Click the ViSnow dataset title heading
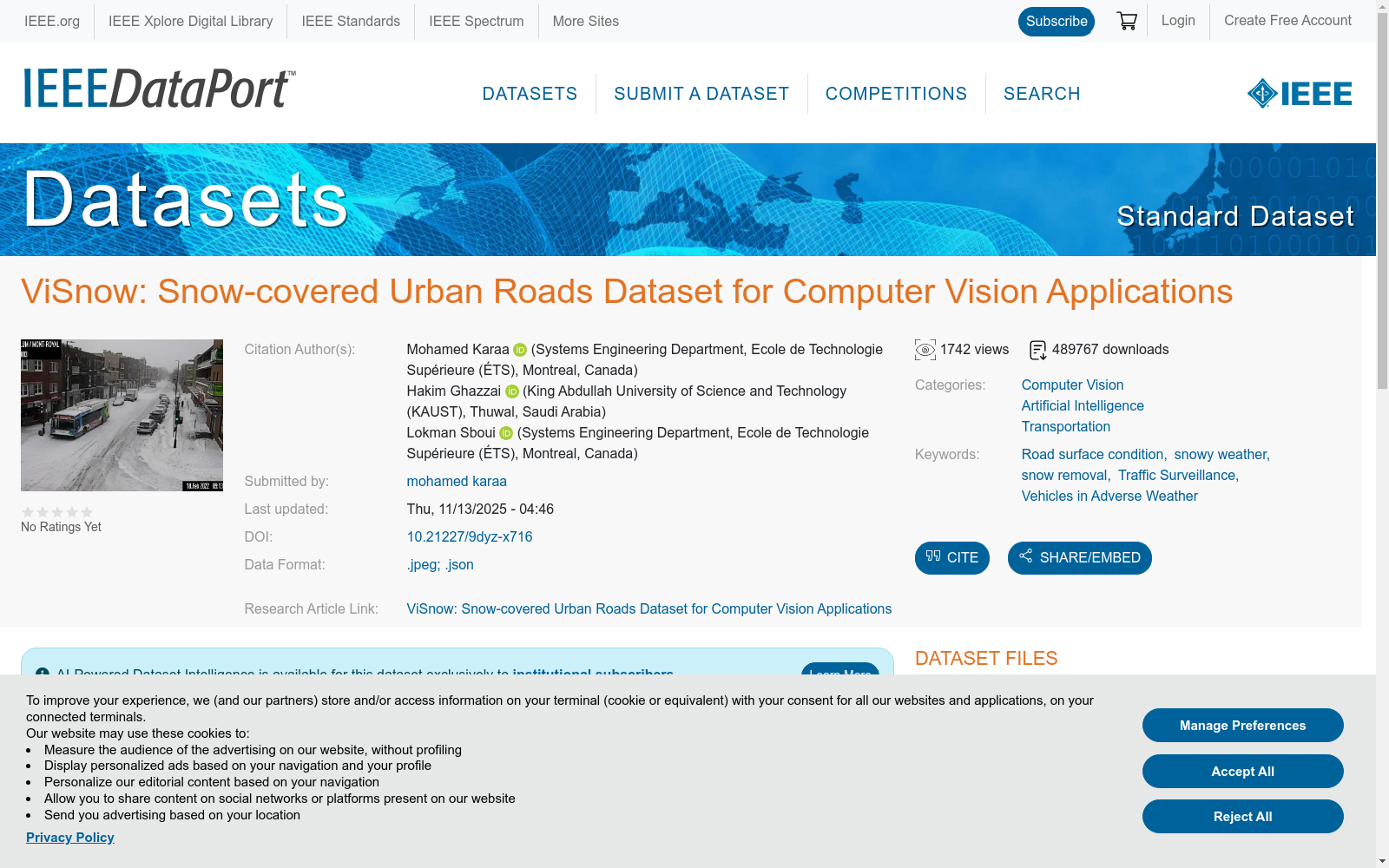Screen dimensions: 1389x868 pos(627,292)
